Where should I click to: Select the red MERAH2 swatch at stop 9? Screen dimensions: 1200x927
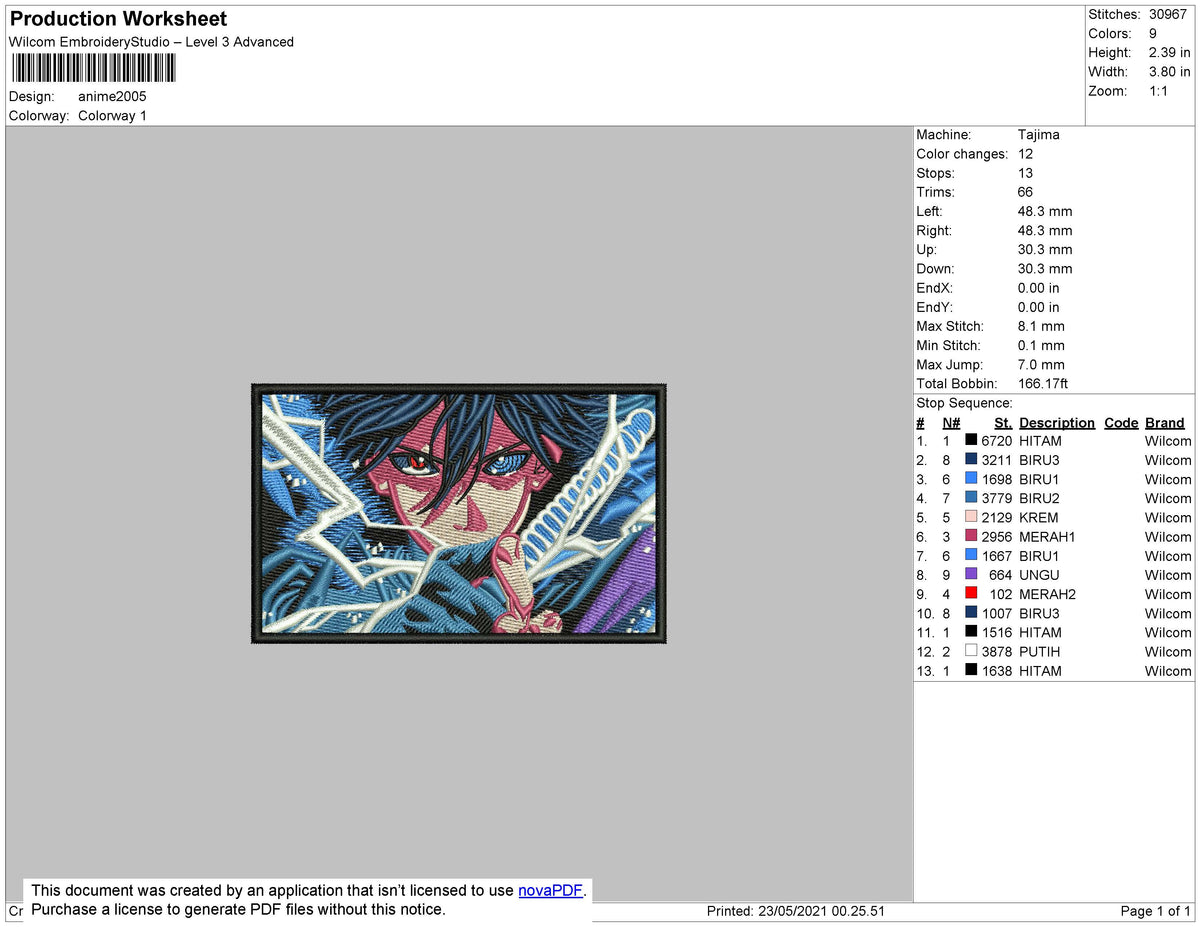click(972, 594)
